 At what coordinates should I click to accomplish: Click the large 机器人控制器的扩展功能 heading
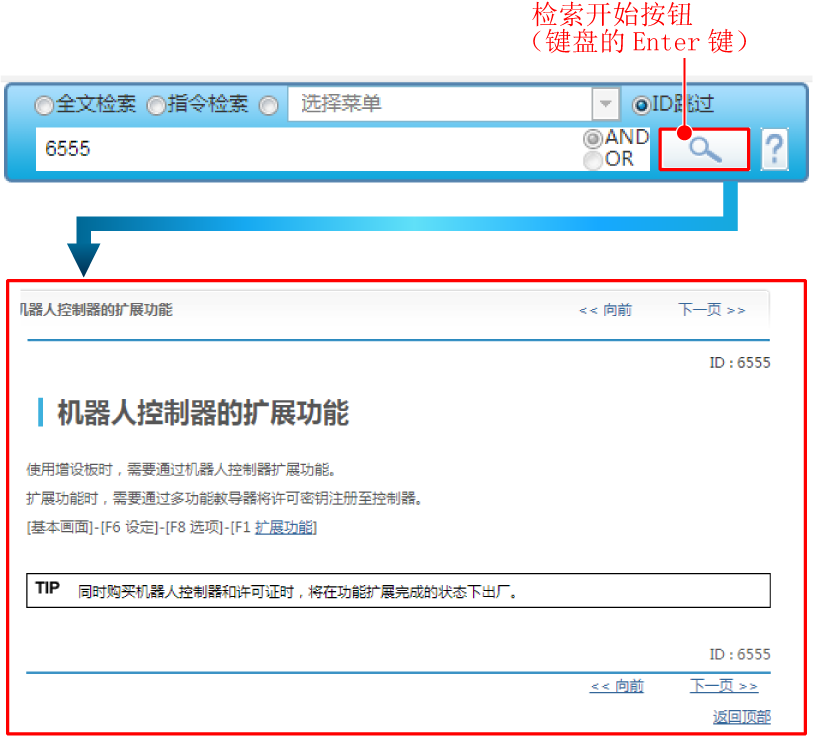point(202,413)
